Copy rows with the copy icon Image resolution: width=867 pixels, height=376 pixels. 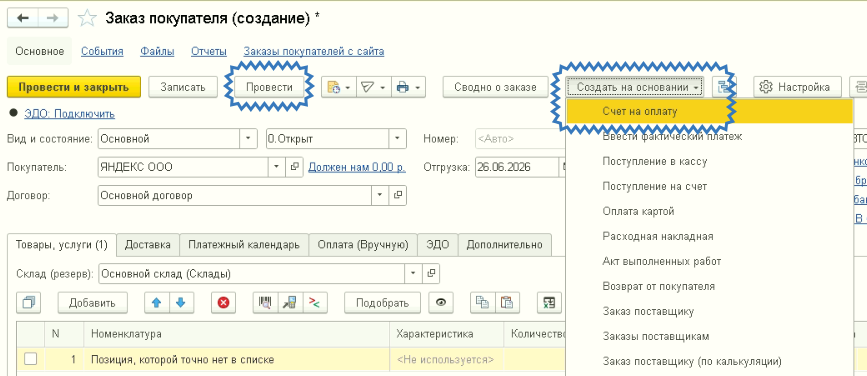(483, 302)
